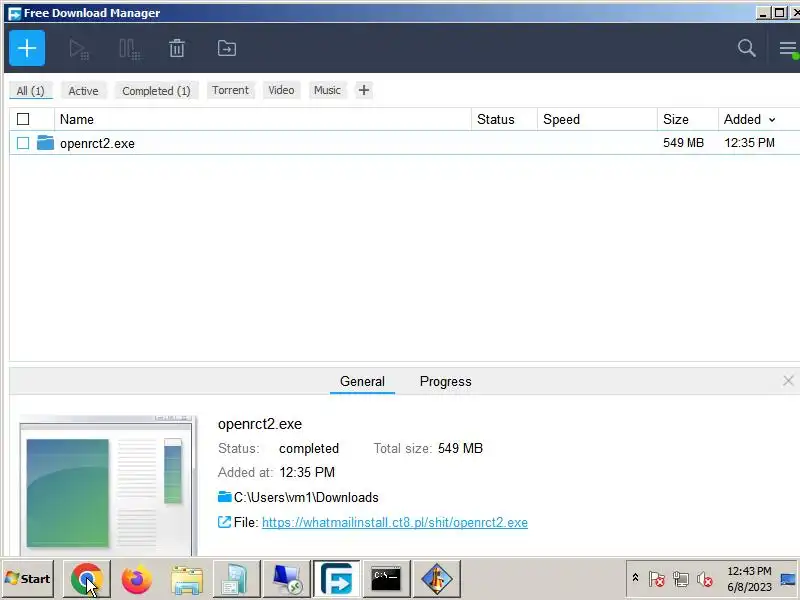Open the hamburger main menu

click(788, 49)
